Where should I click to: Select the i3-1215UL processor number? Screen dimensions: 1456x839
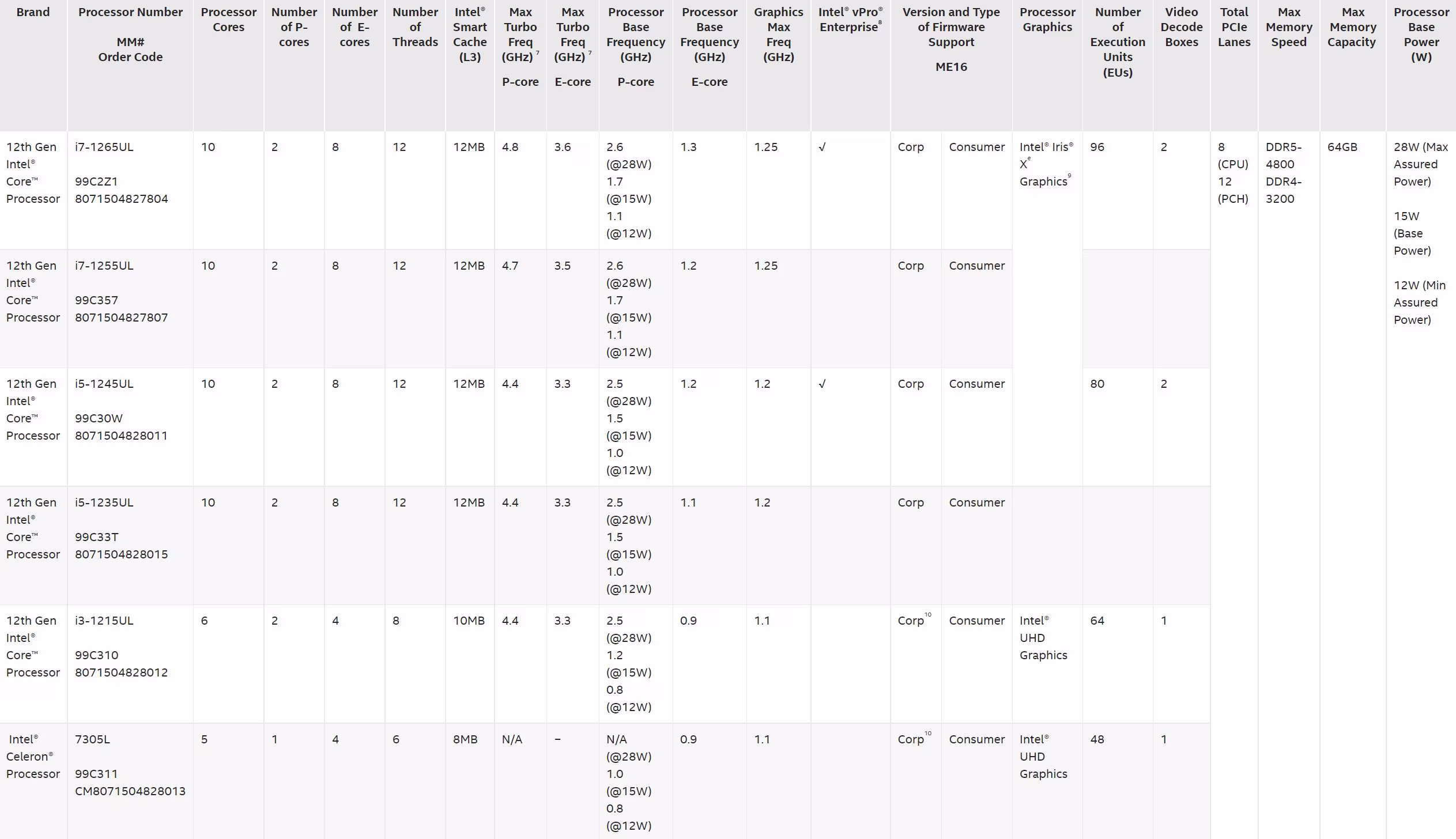(104, 621)
